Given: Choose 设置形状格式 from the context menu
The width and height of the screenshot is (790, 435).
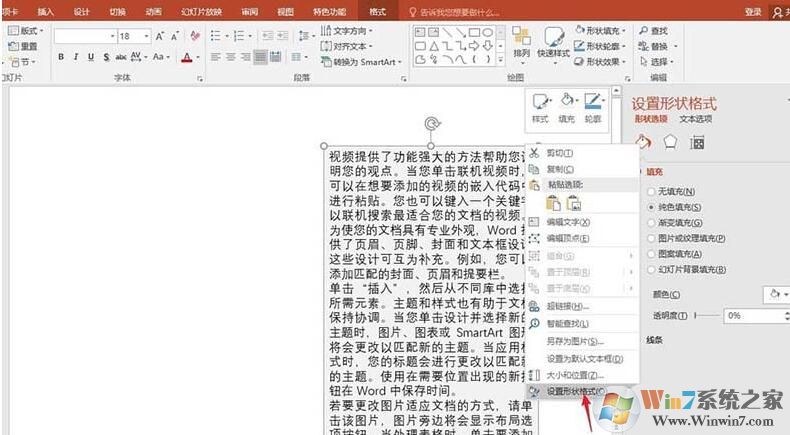Looking at the screenshot, I should [x=582, y=391].
